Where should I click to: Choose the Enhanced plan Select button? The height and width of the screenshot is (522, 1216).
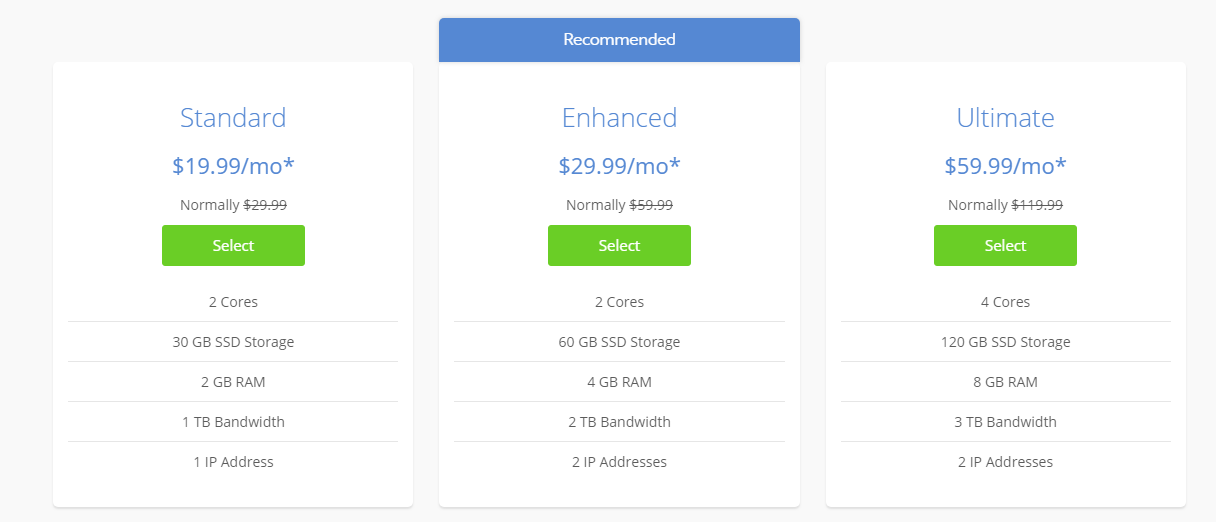click(619, 245)
